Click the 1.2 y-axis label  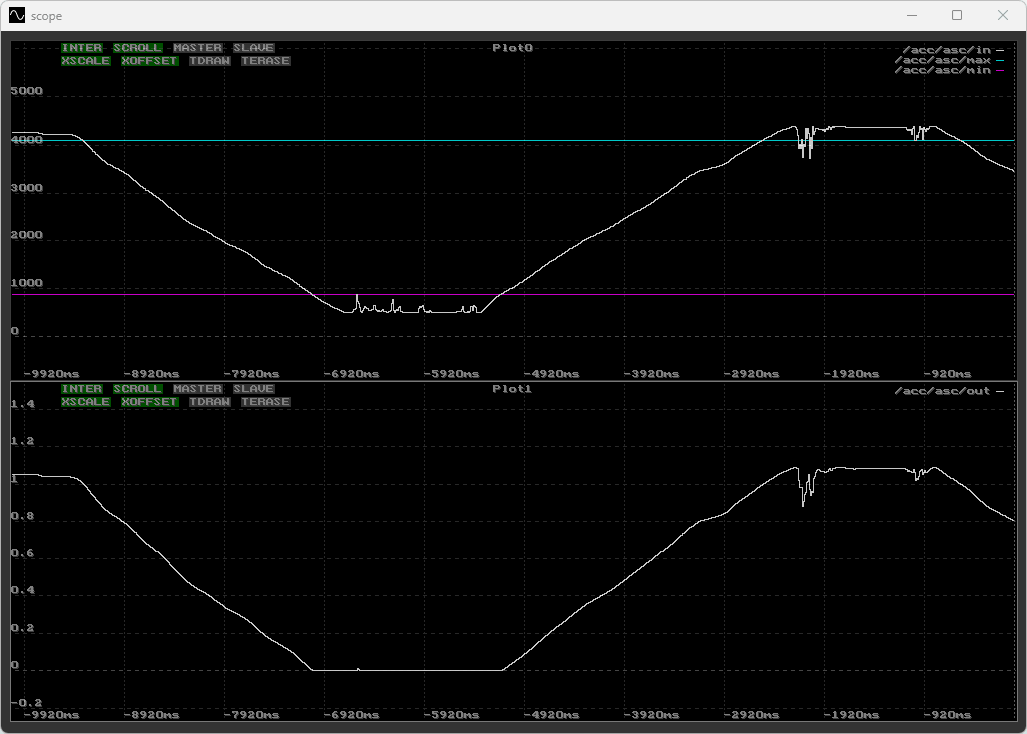pyautogui.click(x=23, y=441)
